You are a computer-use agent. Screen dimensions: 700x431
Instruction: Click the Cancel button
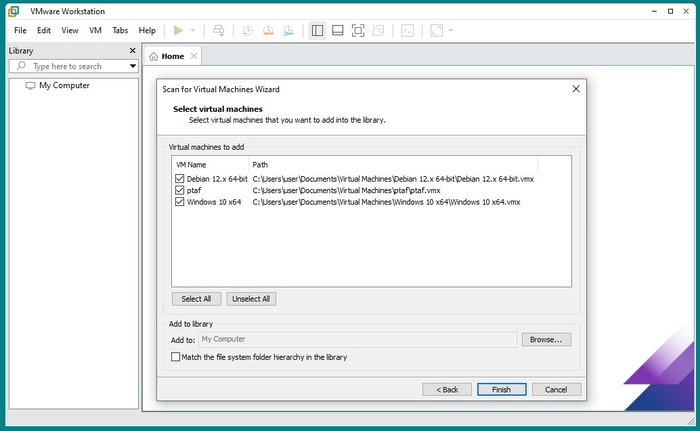[556, 389]
